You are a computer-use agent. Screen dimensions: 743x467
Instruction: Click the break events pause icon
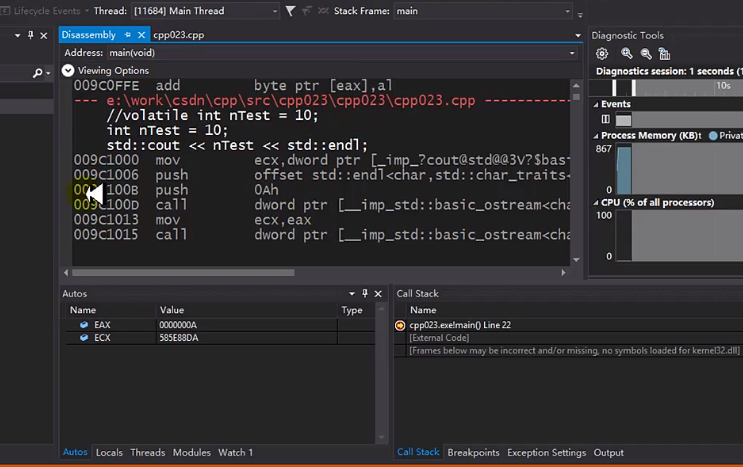pyautogui.click(x=605, y=119)
